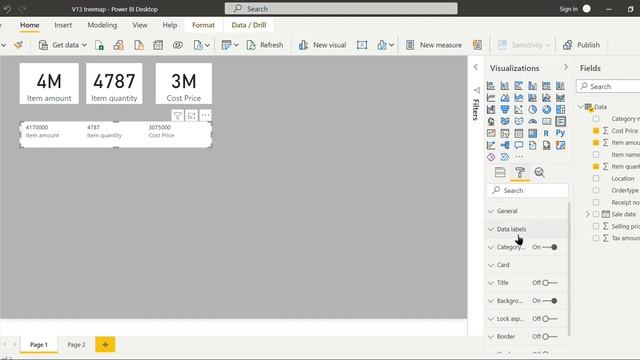640x360 pixels.
Task: Select the Q&A speech bubble visual
Action: (x=519, y=145)
